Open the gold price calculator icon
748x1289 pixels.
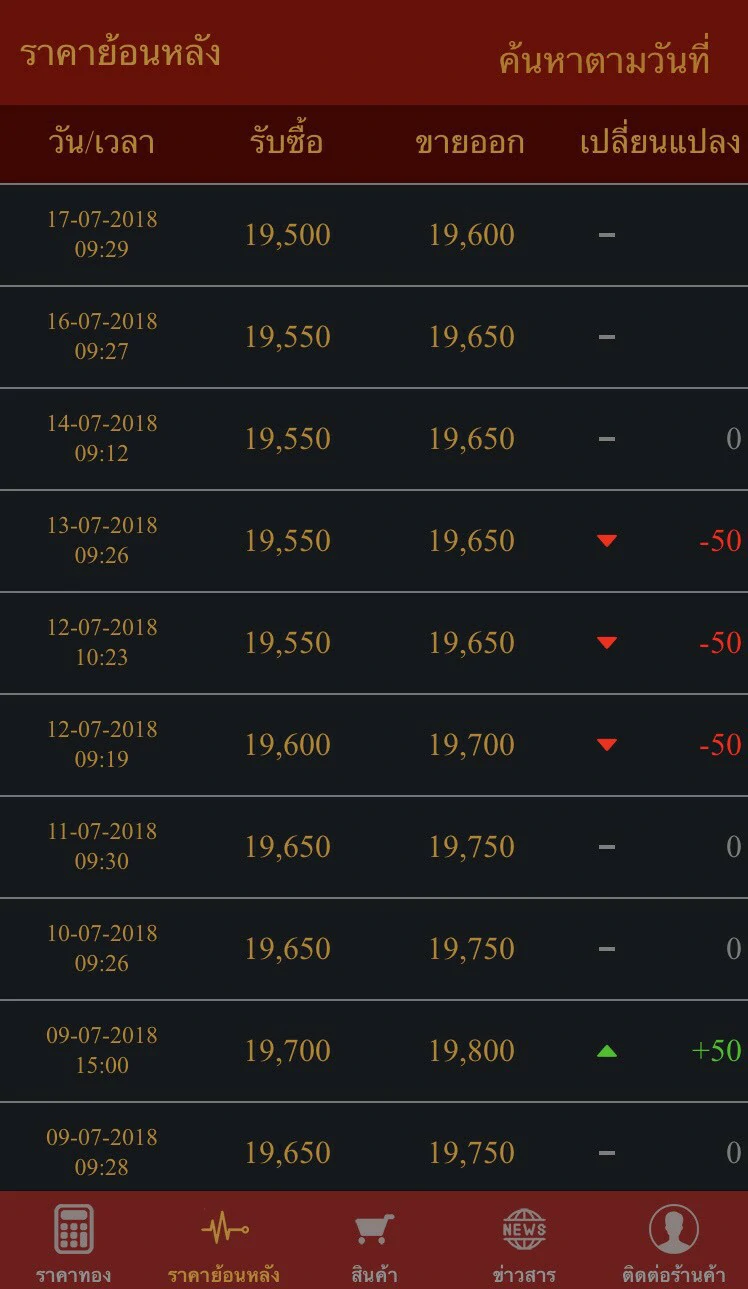[x=74, y=1228]
